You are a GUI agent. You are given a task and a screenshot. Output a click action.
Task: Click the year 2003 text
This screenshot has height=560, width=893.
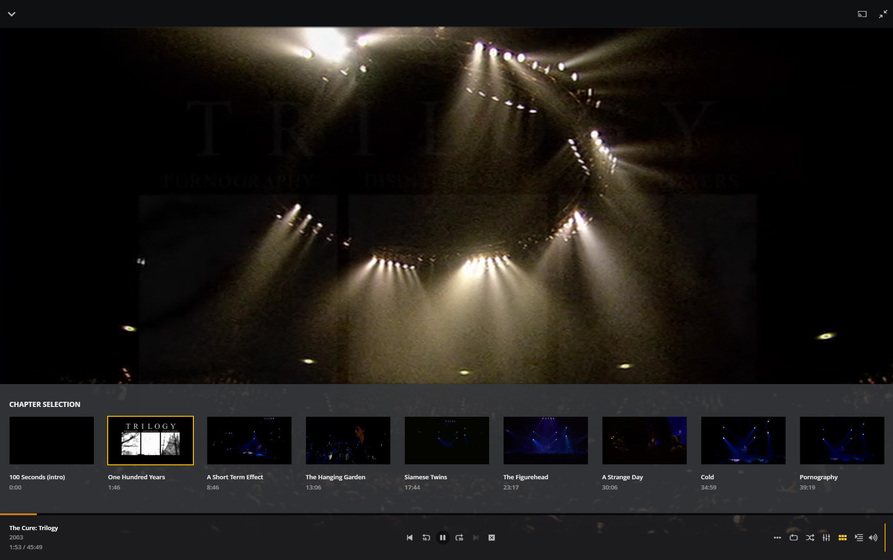tap(16, 537)
